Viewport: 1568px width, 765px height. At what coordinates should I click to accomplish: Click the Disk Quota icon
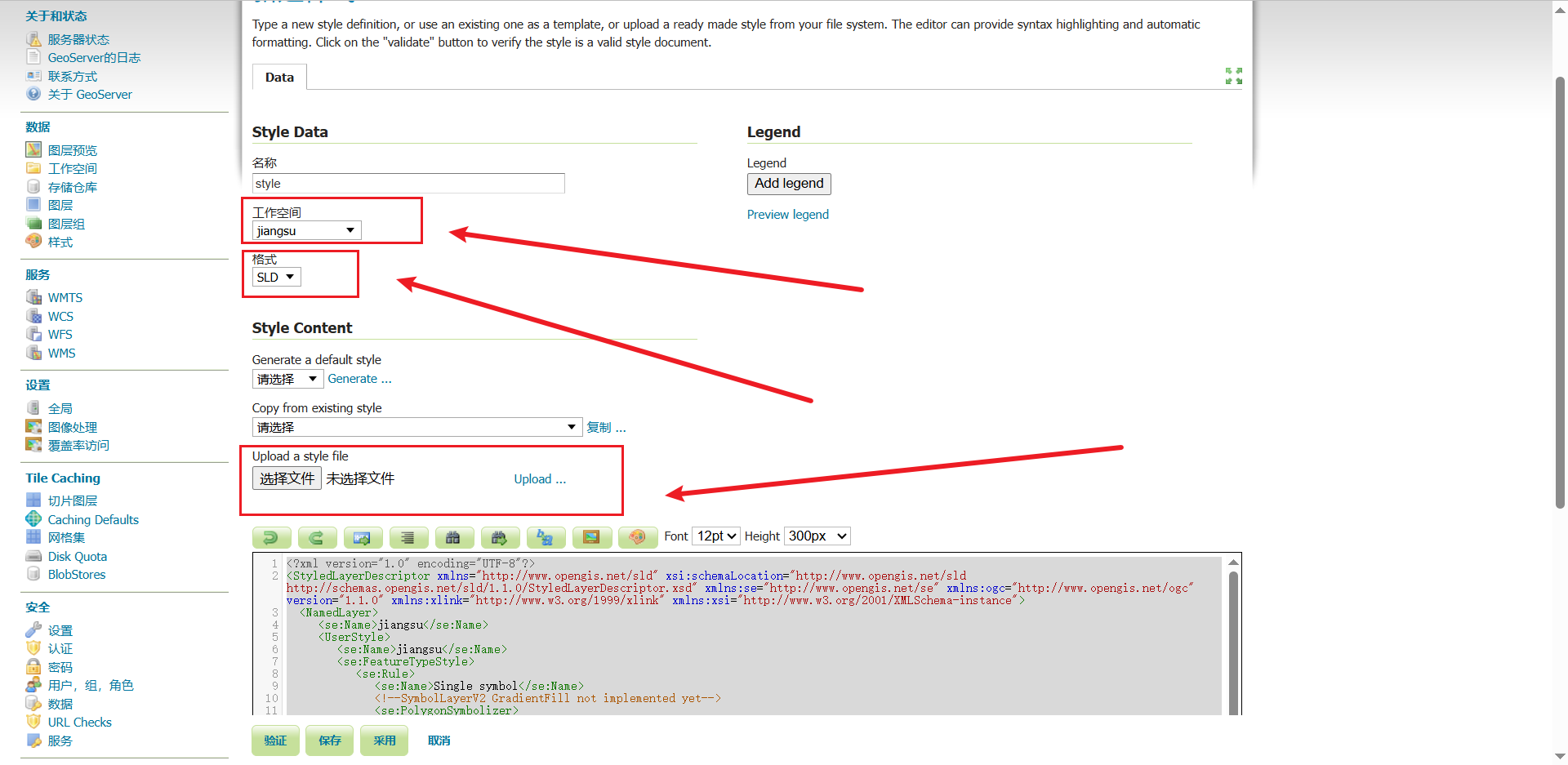coord(33,556)
